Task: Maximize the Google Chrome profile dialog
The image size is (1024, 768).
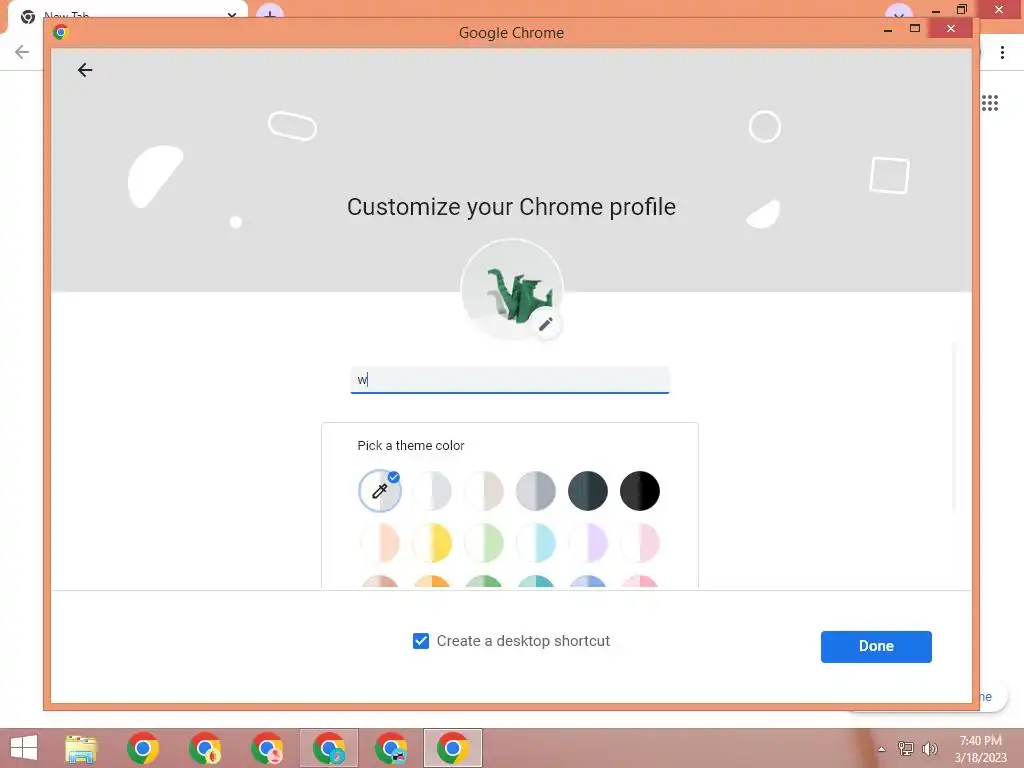Action: click(915, 28)
